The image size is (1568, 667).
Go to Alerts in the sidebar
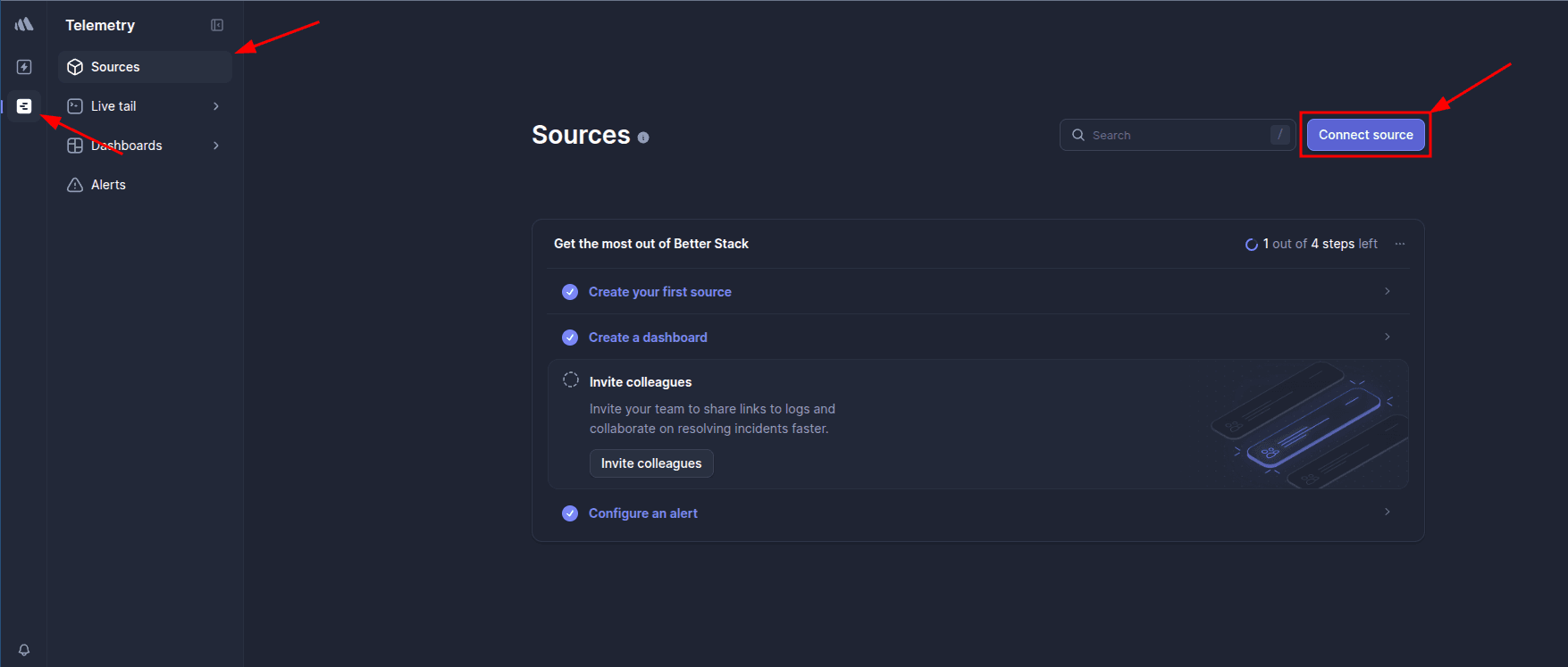[x=108, y=185]
